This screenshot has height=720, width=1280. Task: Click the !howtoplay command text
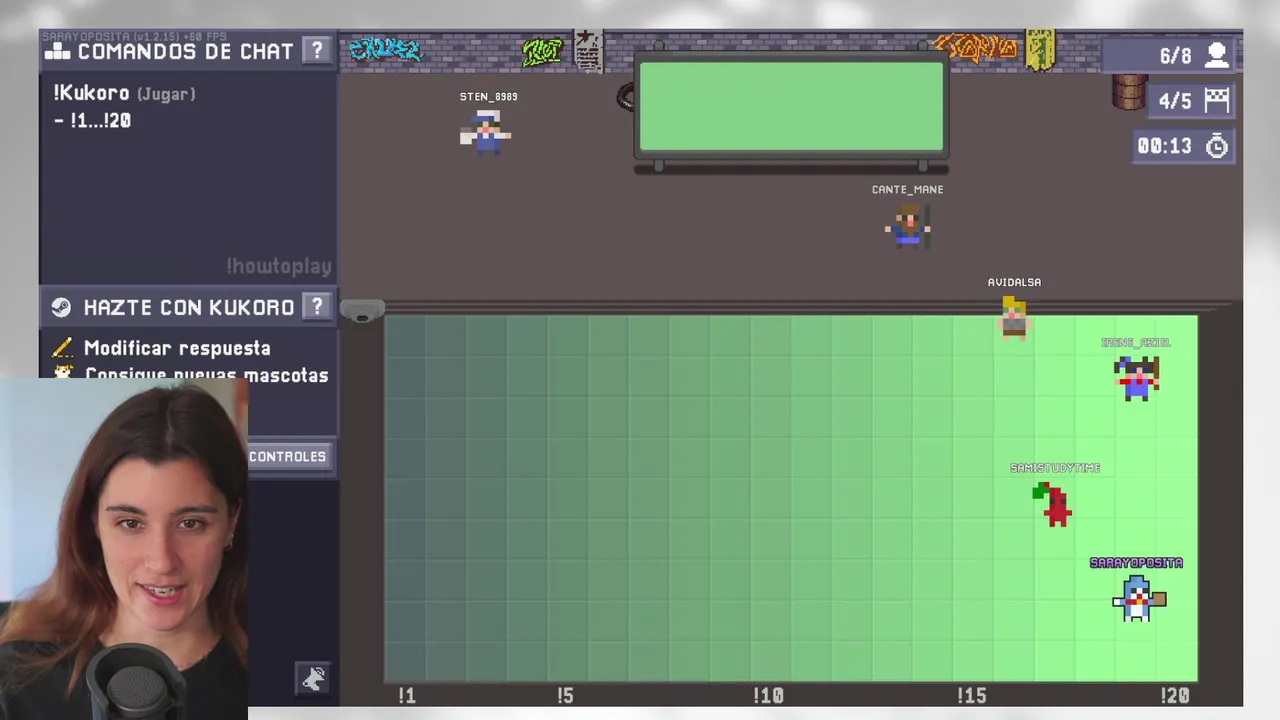pyautogui.click(x=278, y=266)
